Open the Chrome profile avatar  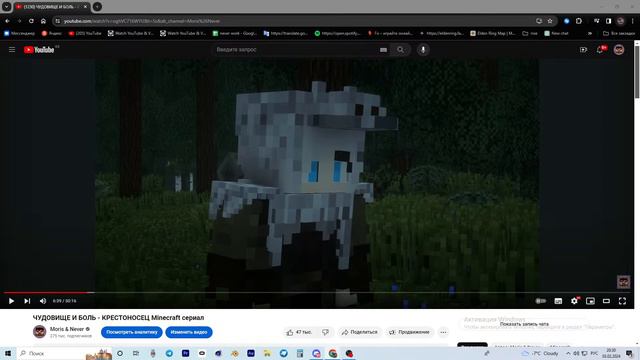tap(620, 21)
